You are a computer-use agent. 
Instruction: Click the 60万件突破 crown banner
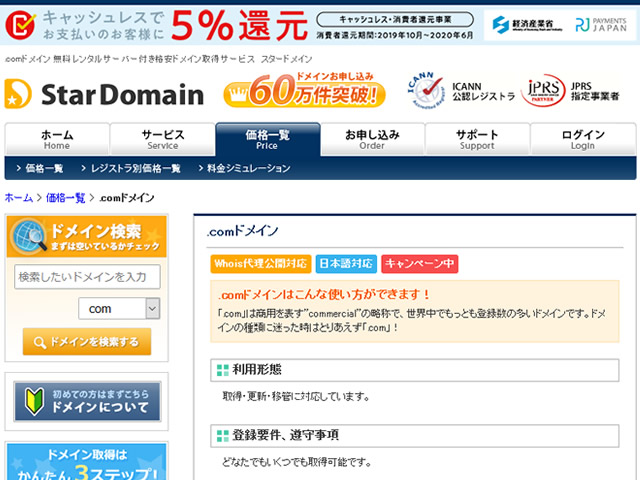(x=304, y=91)
